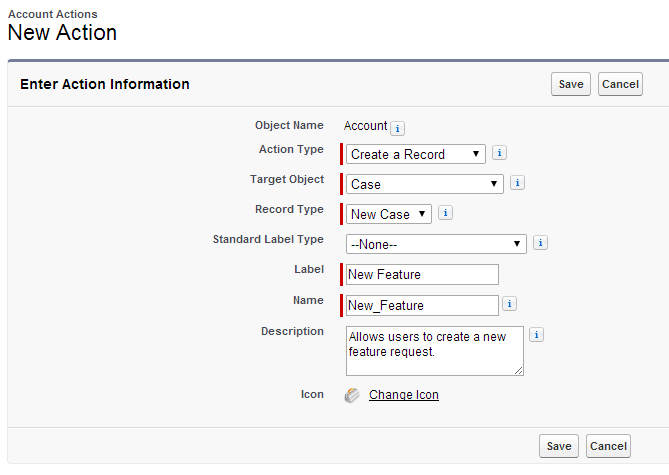
Task: Click the bottom Cancel button
Action: pos(608,446)
